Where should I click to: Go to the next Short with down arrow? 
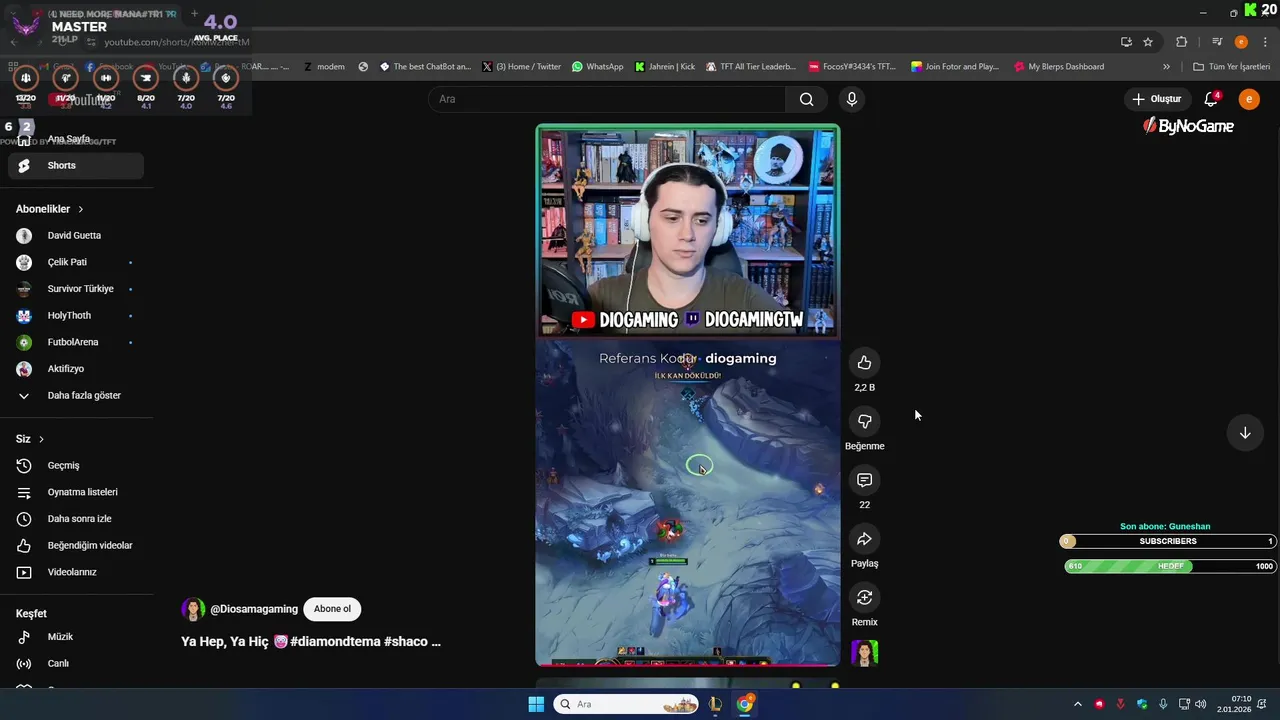tap(1245, 433)
